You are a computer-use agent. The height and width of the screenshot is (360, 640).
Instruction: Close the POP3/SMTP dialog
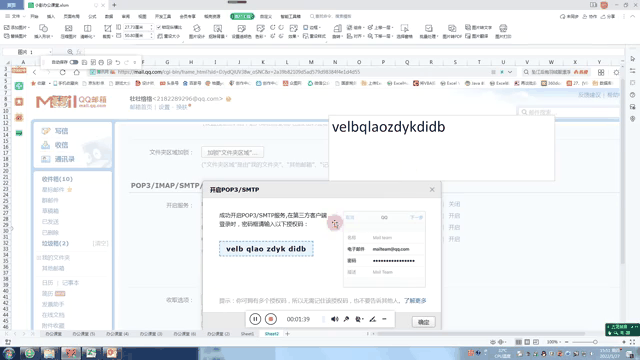(432, 189)
